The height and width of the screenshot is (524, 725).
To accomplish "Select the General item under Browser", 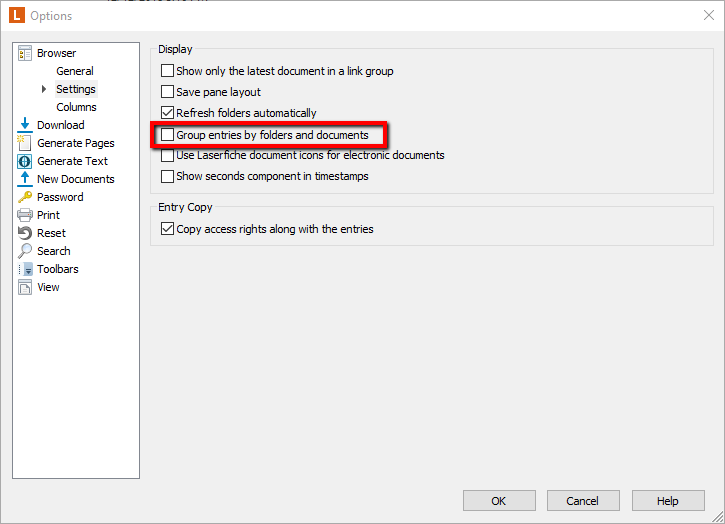I will 75,71.
